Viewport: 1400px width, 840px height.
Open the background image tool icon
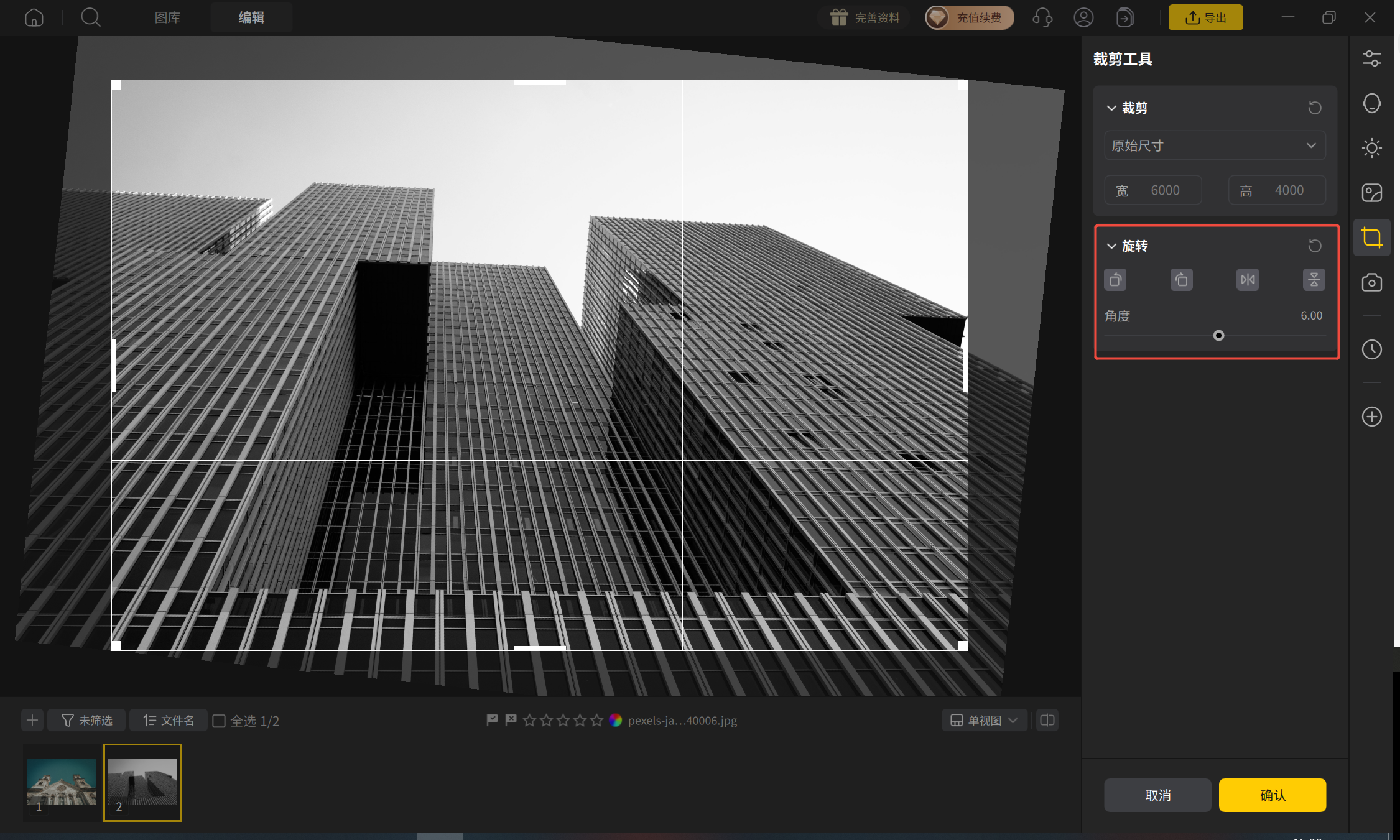[x=1371, y=193]
